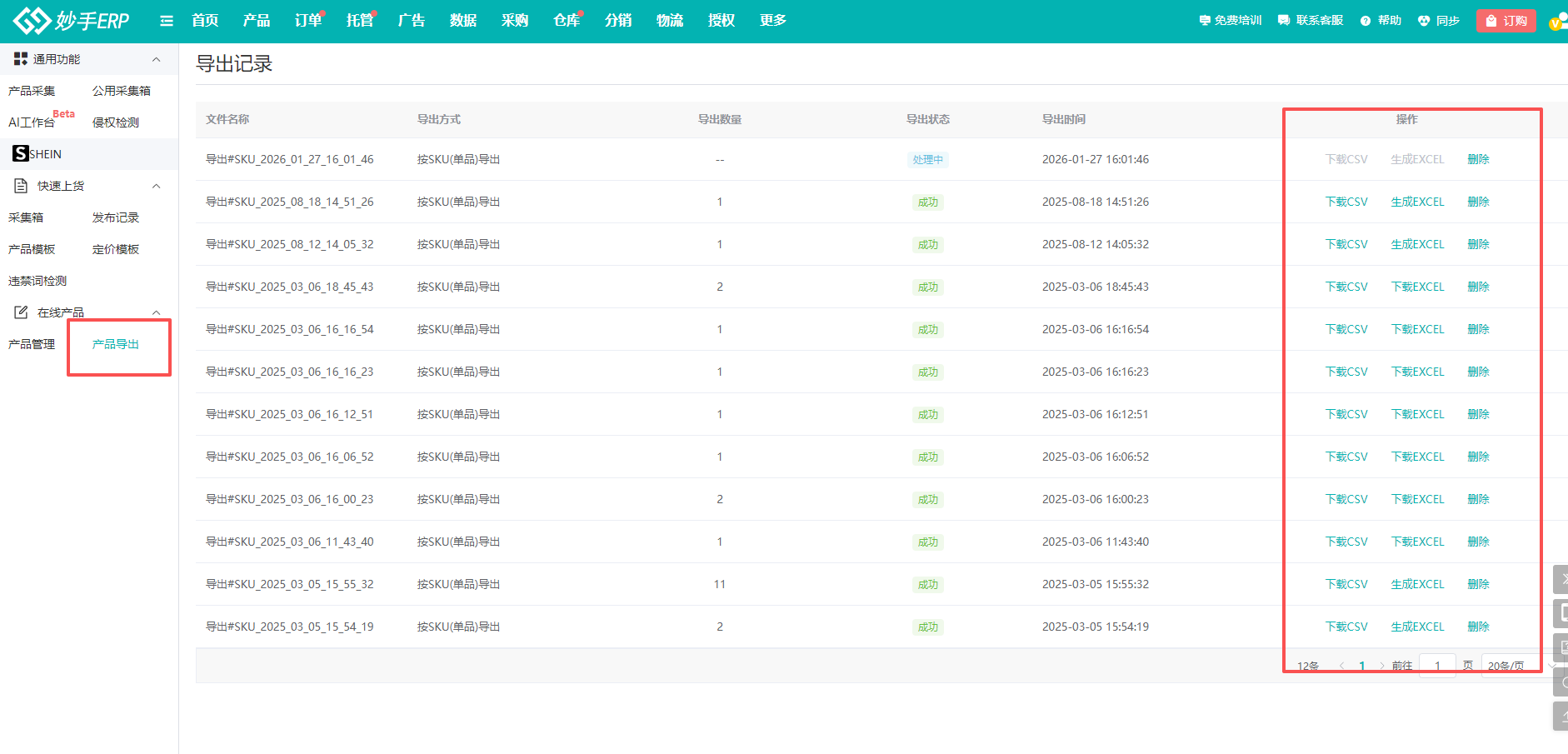Click the 联系客服 customer service icon

click(1284, 21)
